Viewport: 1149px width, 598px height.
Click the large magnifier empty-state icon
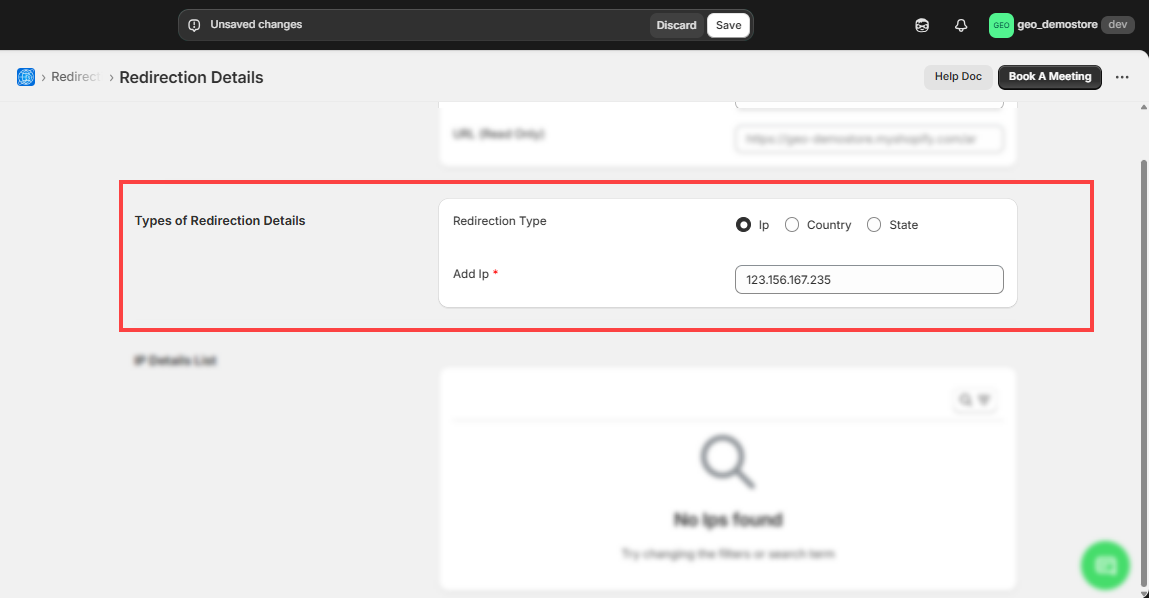[x=727, y=464]
